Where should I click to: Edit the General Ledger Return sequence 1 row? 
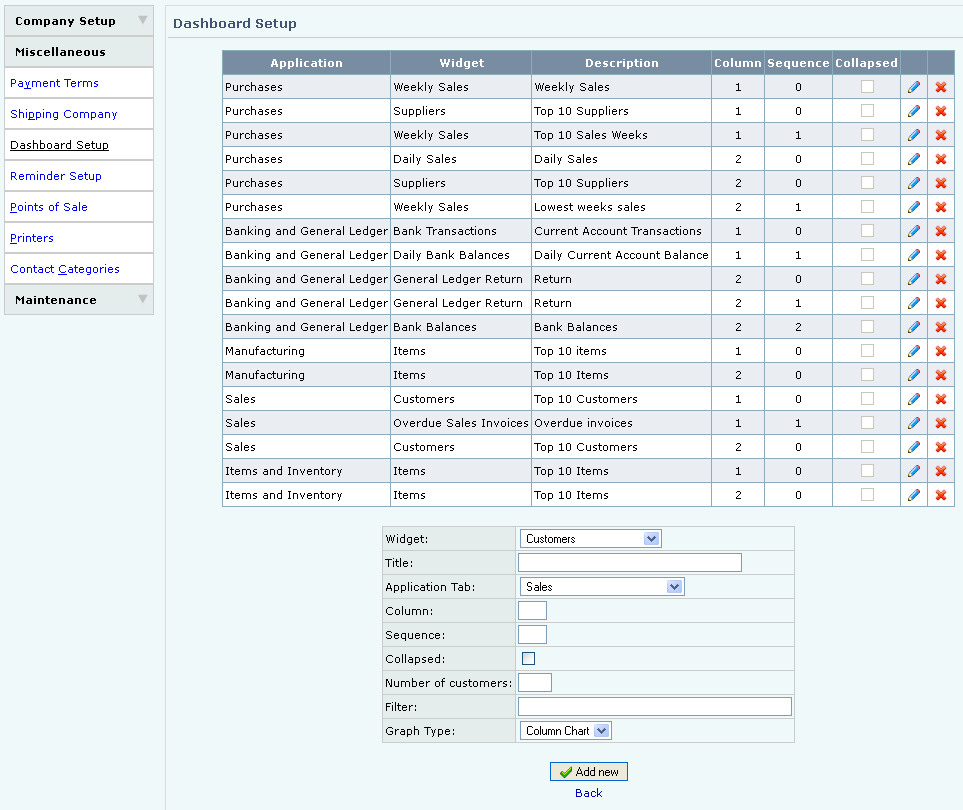(x=914, y=303)
